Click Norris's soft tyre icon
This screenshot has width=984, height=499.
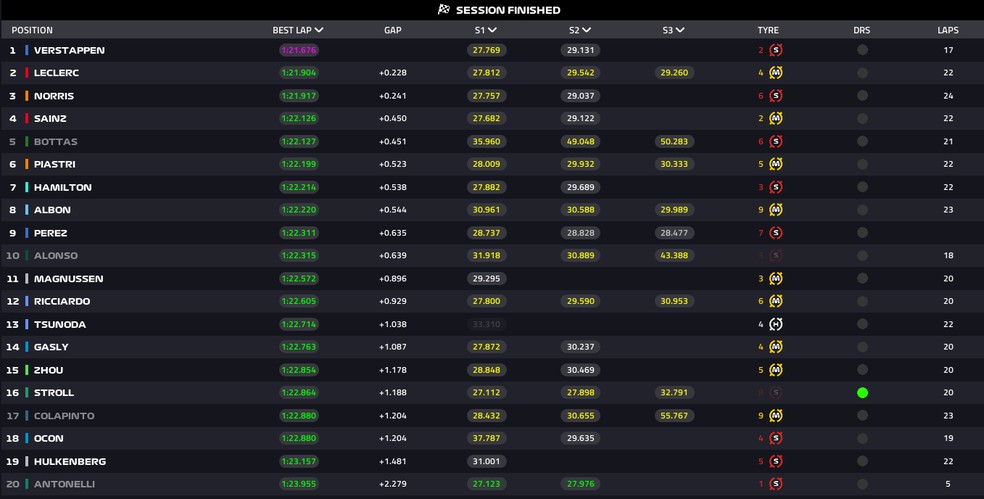click(776, 96)
